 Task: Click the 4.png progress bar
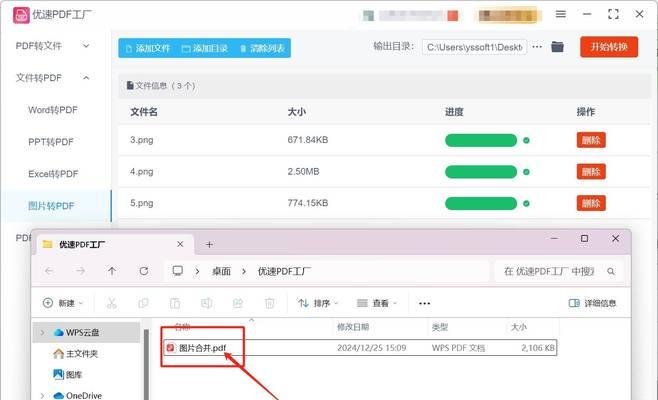pos(481,172)
